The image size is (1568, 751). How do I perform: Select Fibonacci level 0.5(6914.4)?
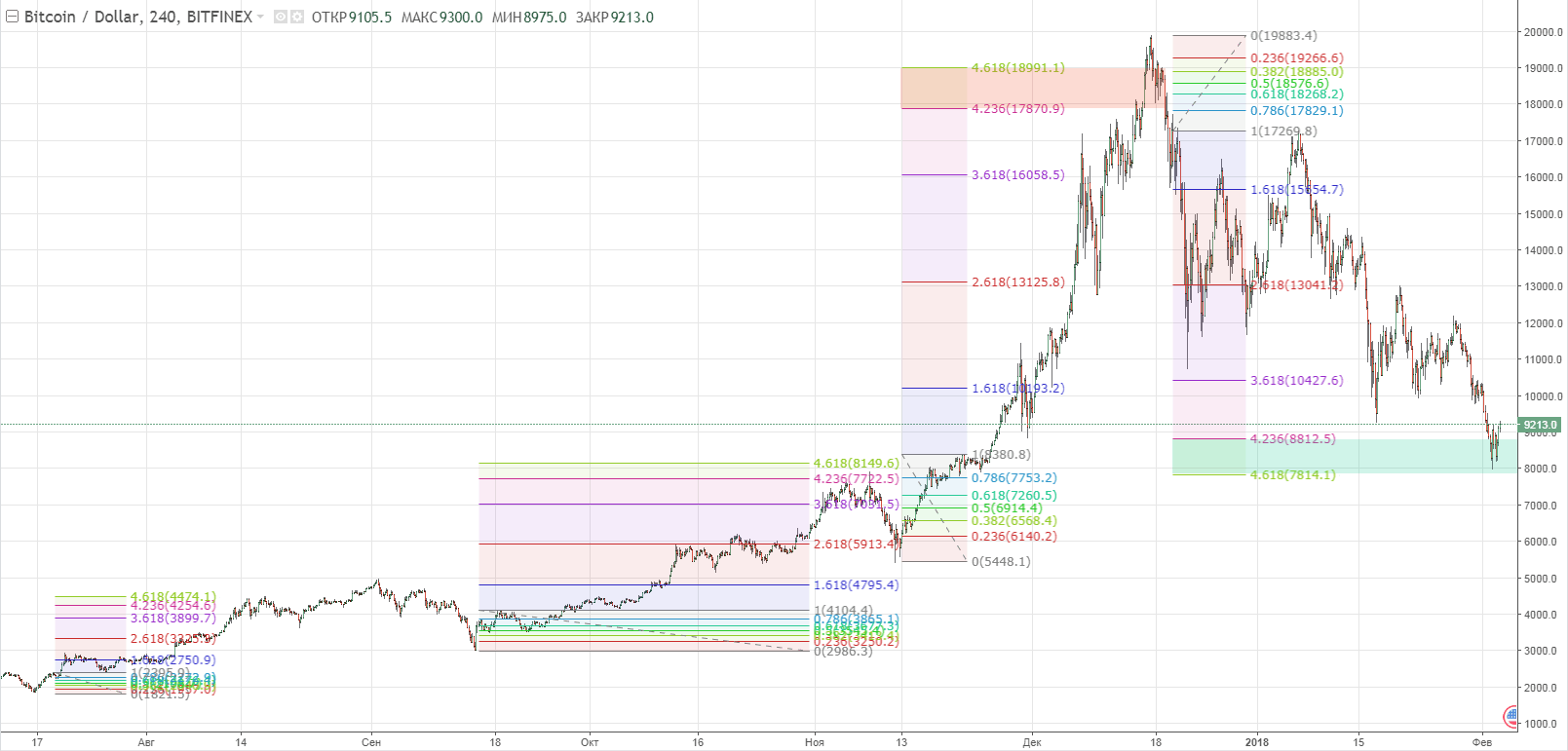1007,507
